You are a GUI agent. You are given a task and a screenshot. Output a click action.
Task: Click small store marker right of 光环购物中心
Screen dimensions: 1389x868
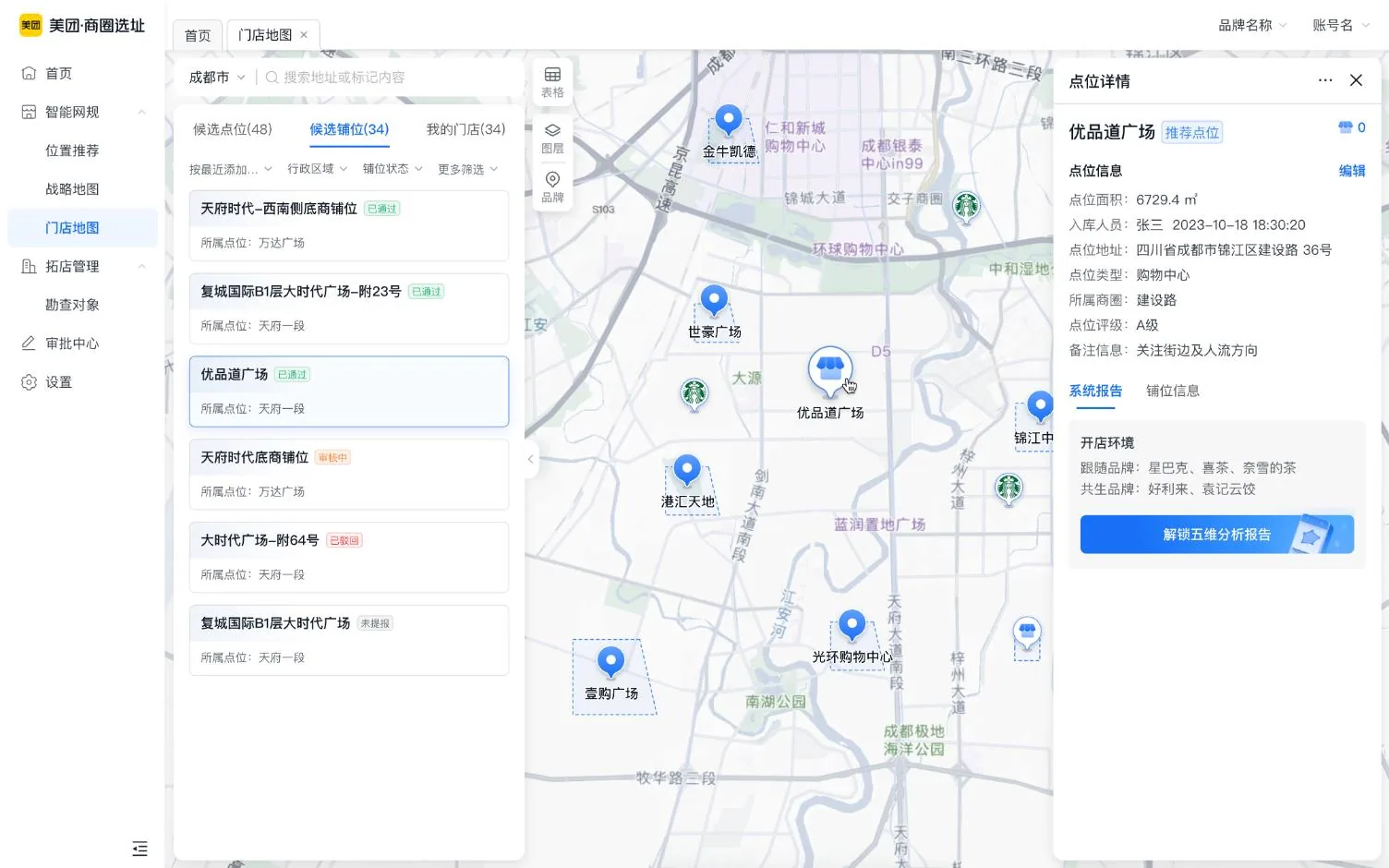point(1027,633)
